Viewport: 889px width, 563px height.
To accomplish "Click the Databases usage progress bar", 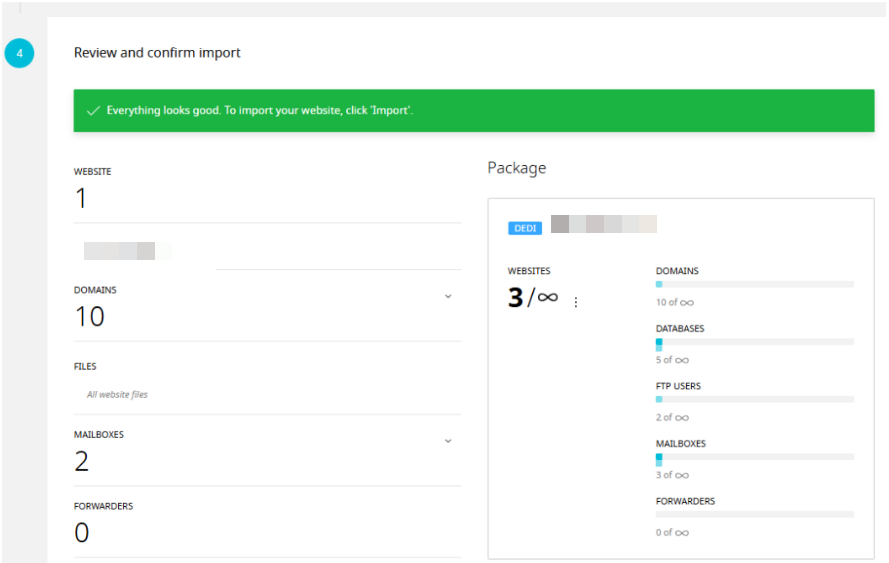I will [x=755, y=342].
